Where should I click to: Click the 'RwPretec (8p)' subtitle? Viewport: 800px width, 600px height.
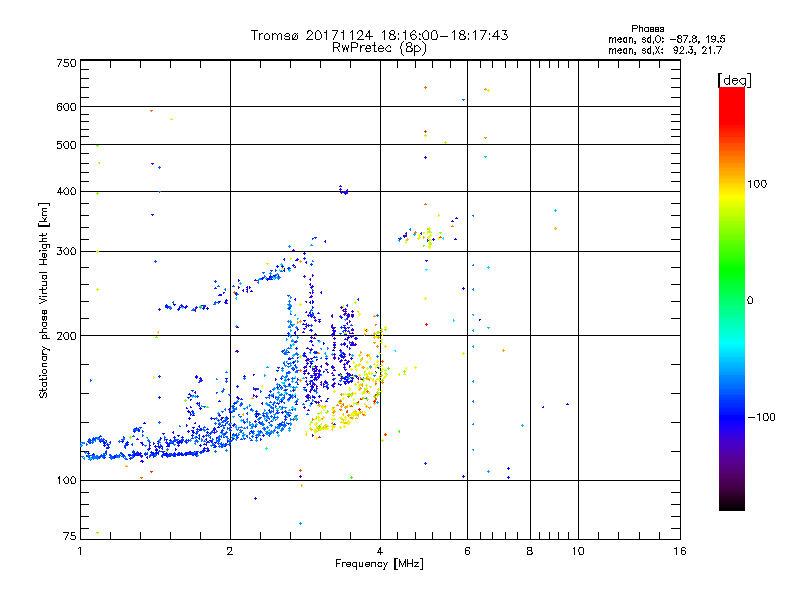[379, 48]
